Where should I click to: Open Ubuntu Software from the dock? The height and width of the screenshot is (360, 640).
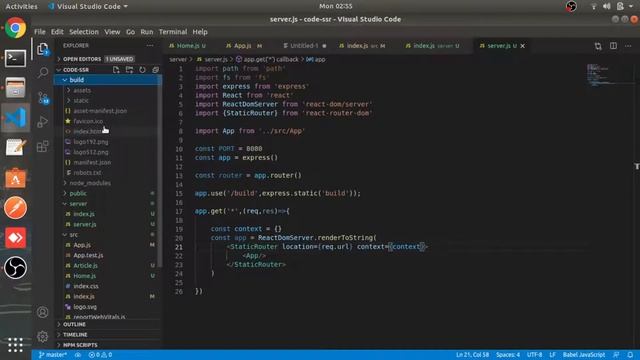click(16, 178)
